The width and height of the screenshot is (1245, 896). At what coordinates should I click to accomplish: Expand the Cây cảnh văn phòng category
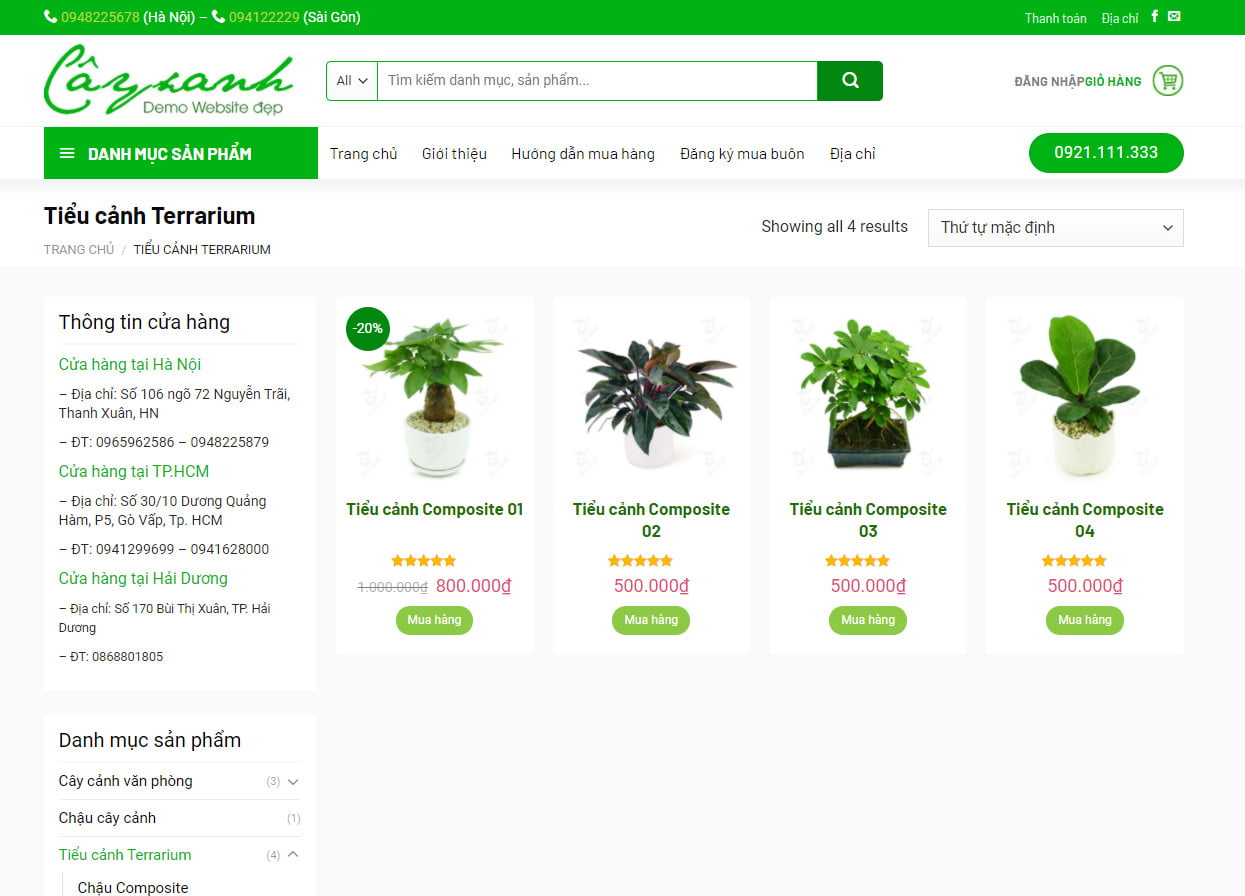[293, 782]
